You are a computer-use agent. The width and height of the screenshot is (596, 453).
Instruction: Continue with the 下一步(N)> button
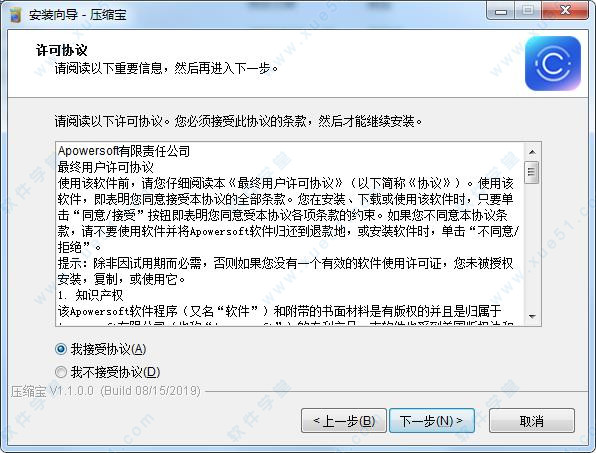(432, 421)
